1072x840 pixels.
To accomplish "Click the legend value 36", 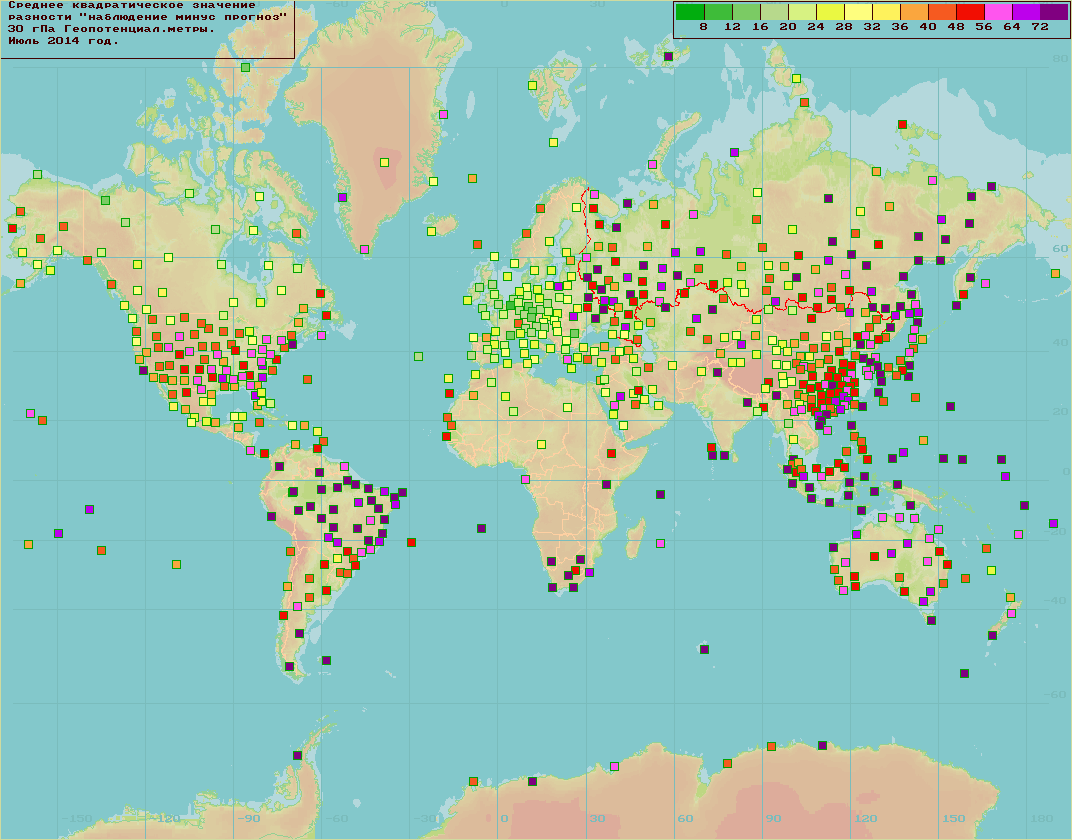I will pos(900,27).
